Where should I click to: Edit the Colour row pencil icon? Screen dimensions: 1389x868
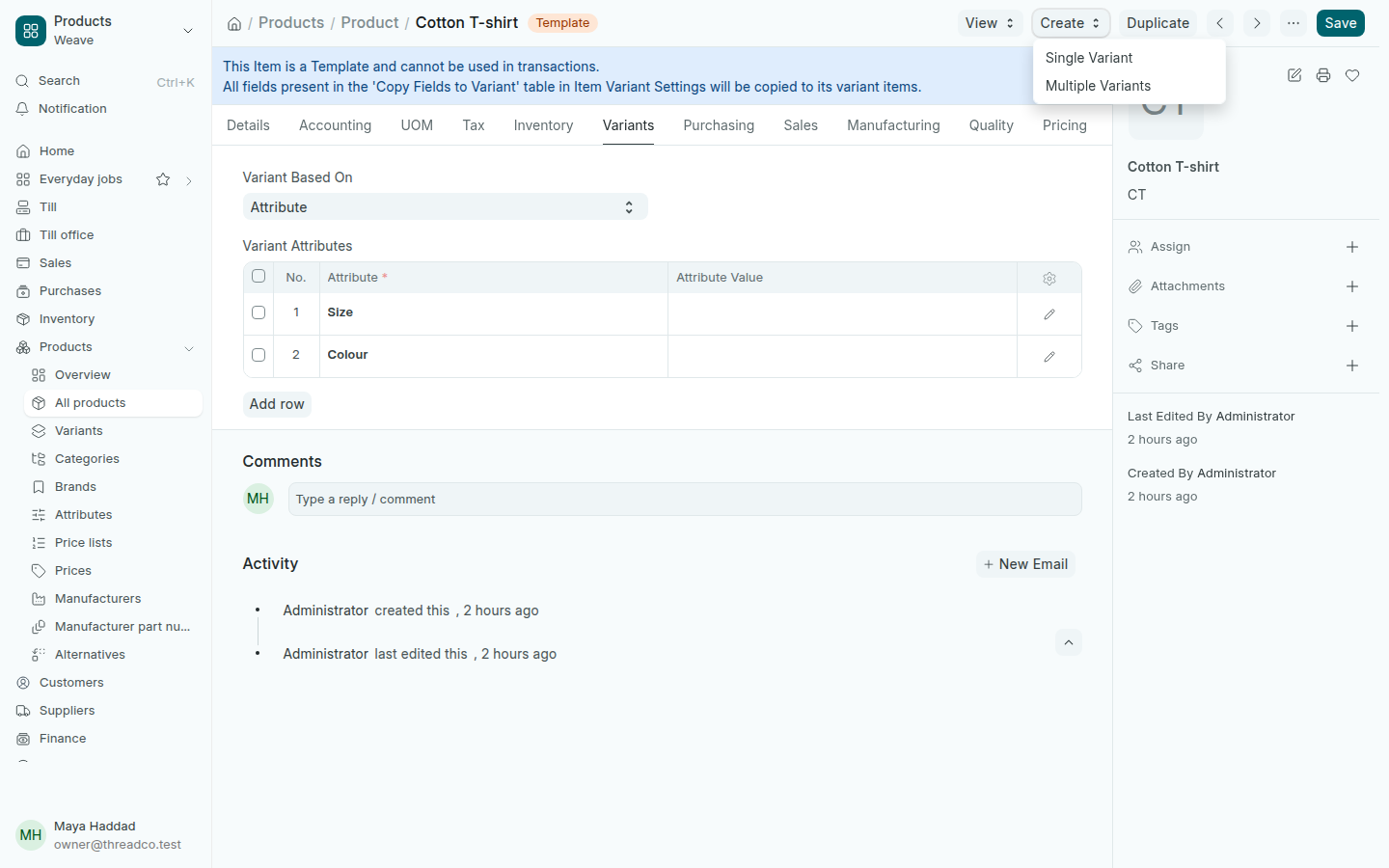(x=1049, y=357)
